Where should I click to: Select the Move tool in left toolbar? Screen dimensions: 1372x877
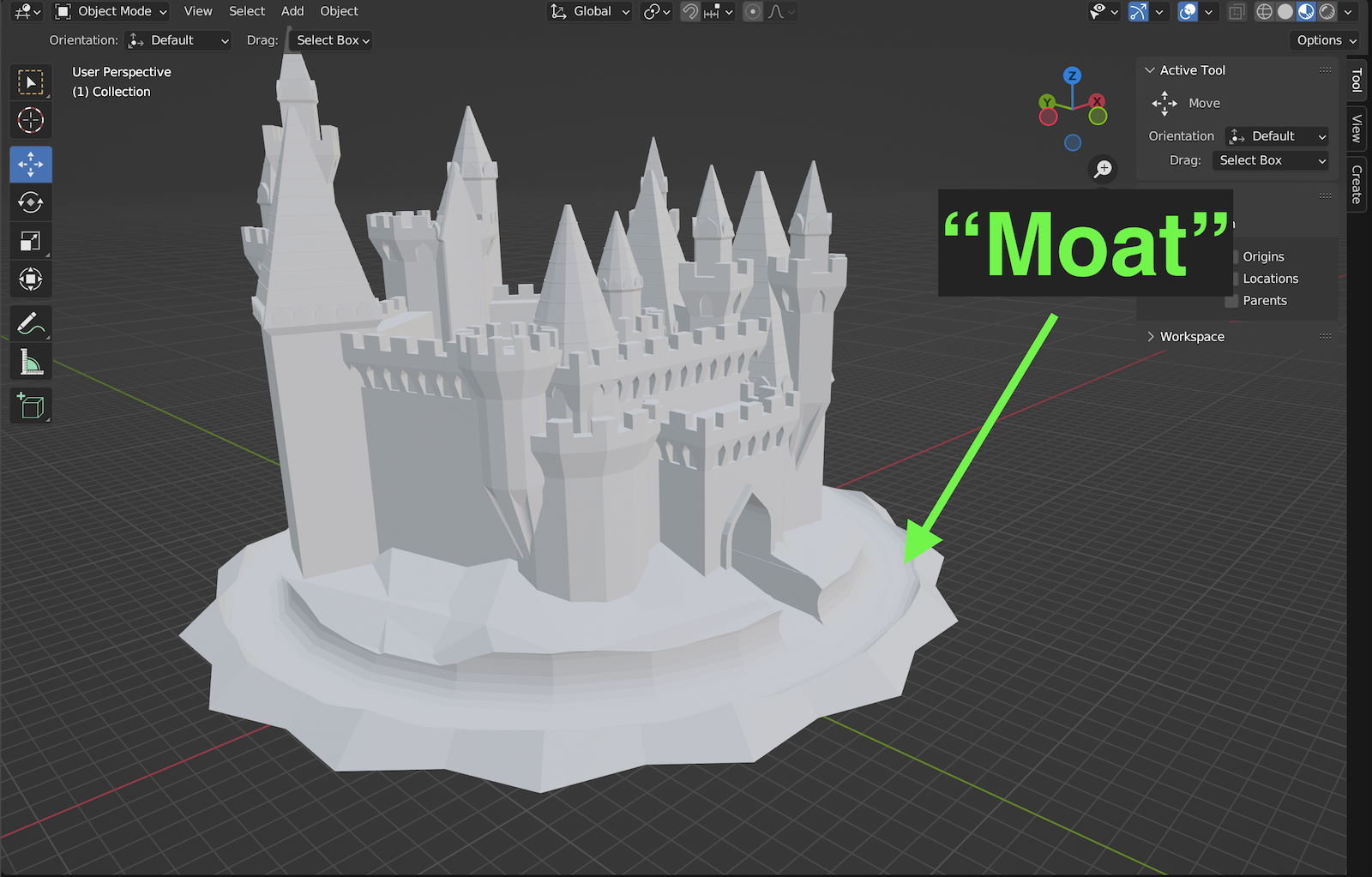coord(31,164)
